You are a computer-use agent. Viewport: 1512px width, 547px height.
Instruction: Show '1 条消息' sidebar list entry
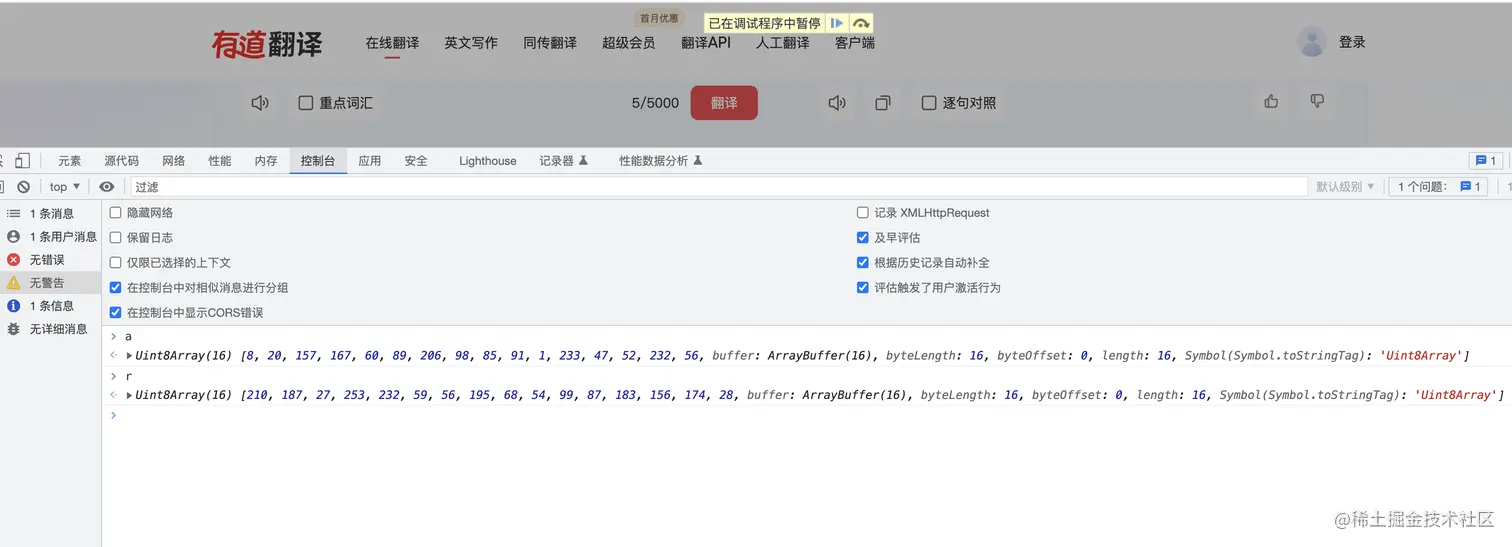51,213
